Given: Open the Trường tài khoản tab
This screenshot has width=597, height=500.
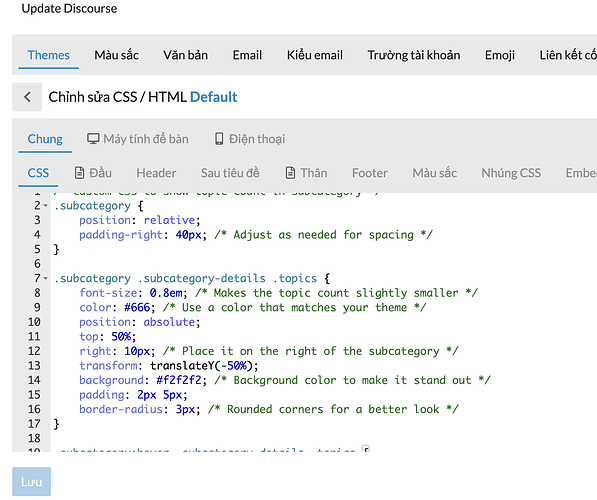Looking at the screenshot, I should [x=413, y=55].
